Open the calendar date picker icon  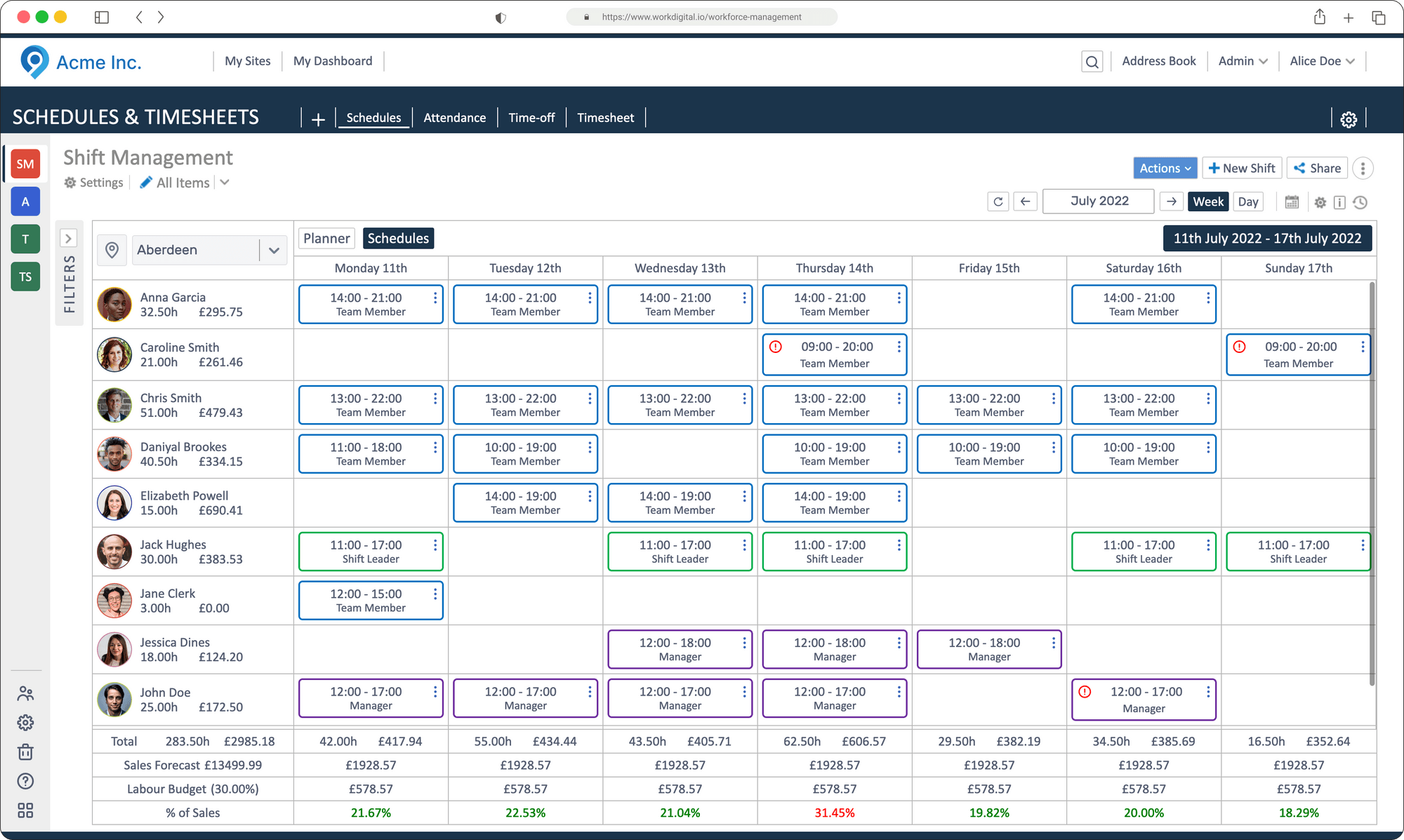tap(1292, 201)
